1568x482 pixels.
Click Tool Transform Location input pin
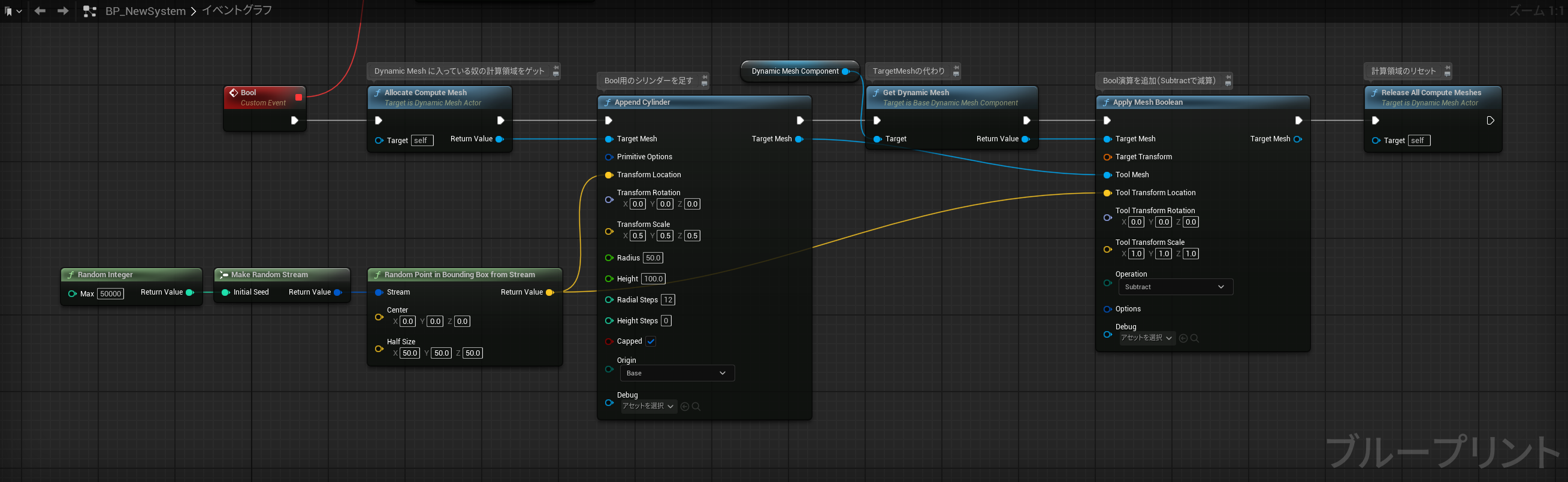click(1107, 193)
